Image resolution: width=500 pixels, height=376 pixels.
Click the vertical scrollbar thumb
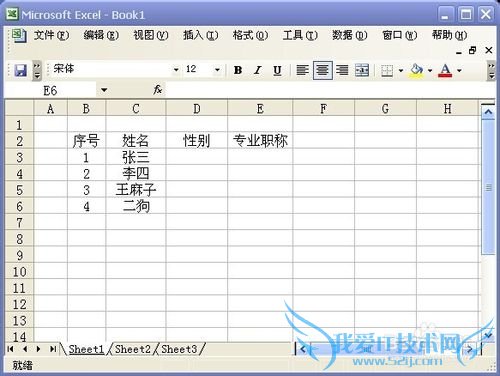pos(488,188)
